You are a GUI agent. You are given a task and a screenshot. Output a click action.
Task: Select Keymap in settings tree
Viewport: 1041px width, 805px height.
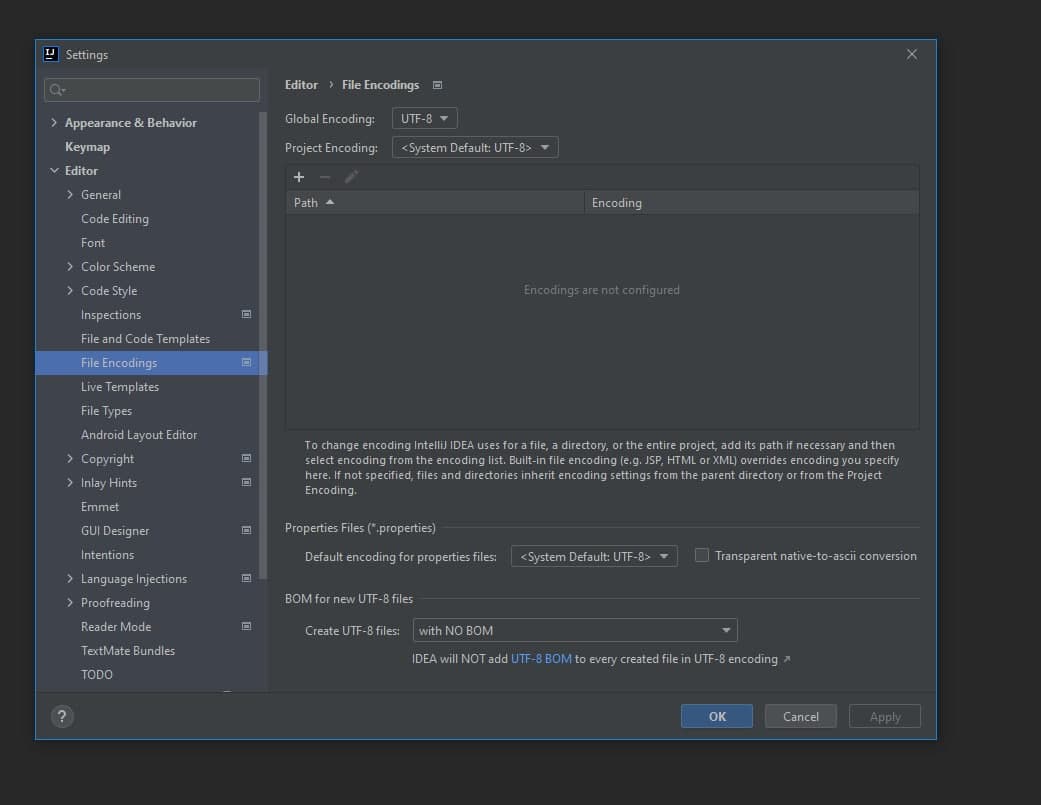87,147
